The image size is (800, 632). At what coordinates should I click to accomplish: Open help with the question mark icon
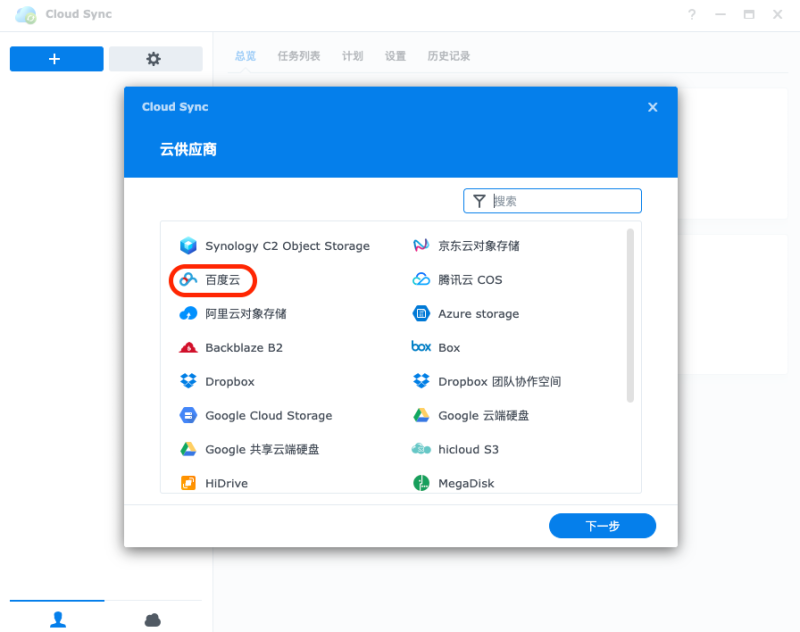692,14
